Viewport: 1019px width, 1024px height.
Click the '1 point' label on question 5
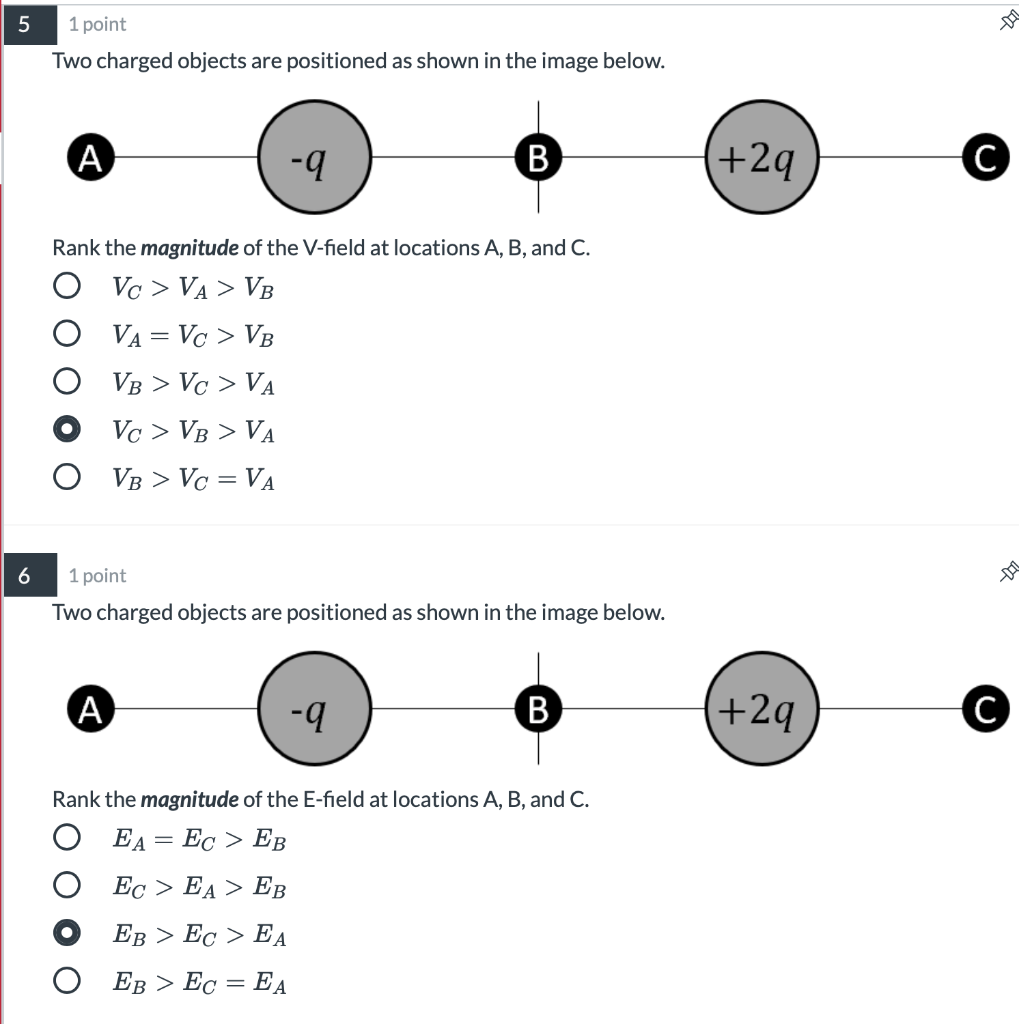point(96,24)
